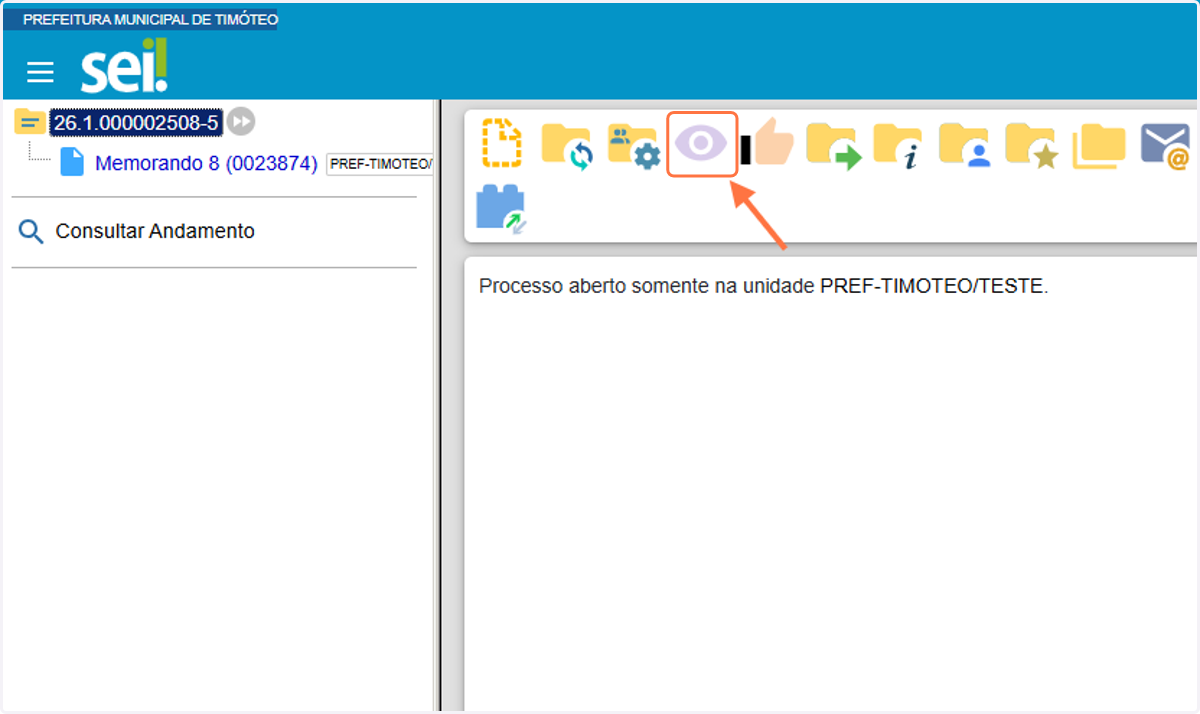
Task: Click Prefeitura Municipal de Timóteo header text
Action: point(150,19)
